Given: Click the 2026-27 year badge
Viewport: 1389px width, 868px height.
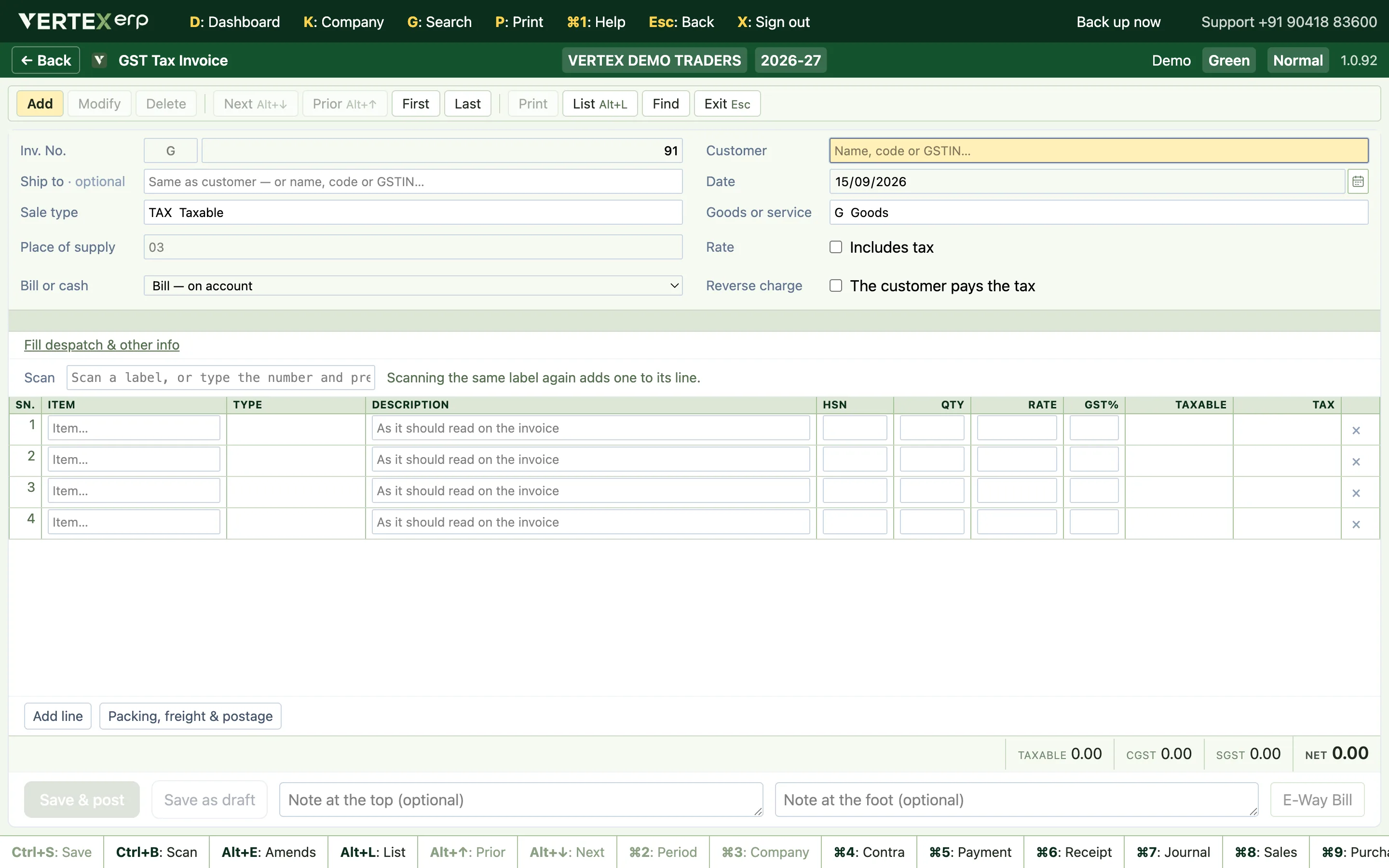Looking at the screenshot, I should tap(790, 60).
